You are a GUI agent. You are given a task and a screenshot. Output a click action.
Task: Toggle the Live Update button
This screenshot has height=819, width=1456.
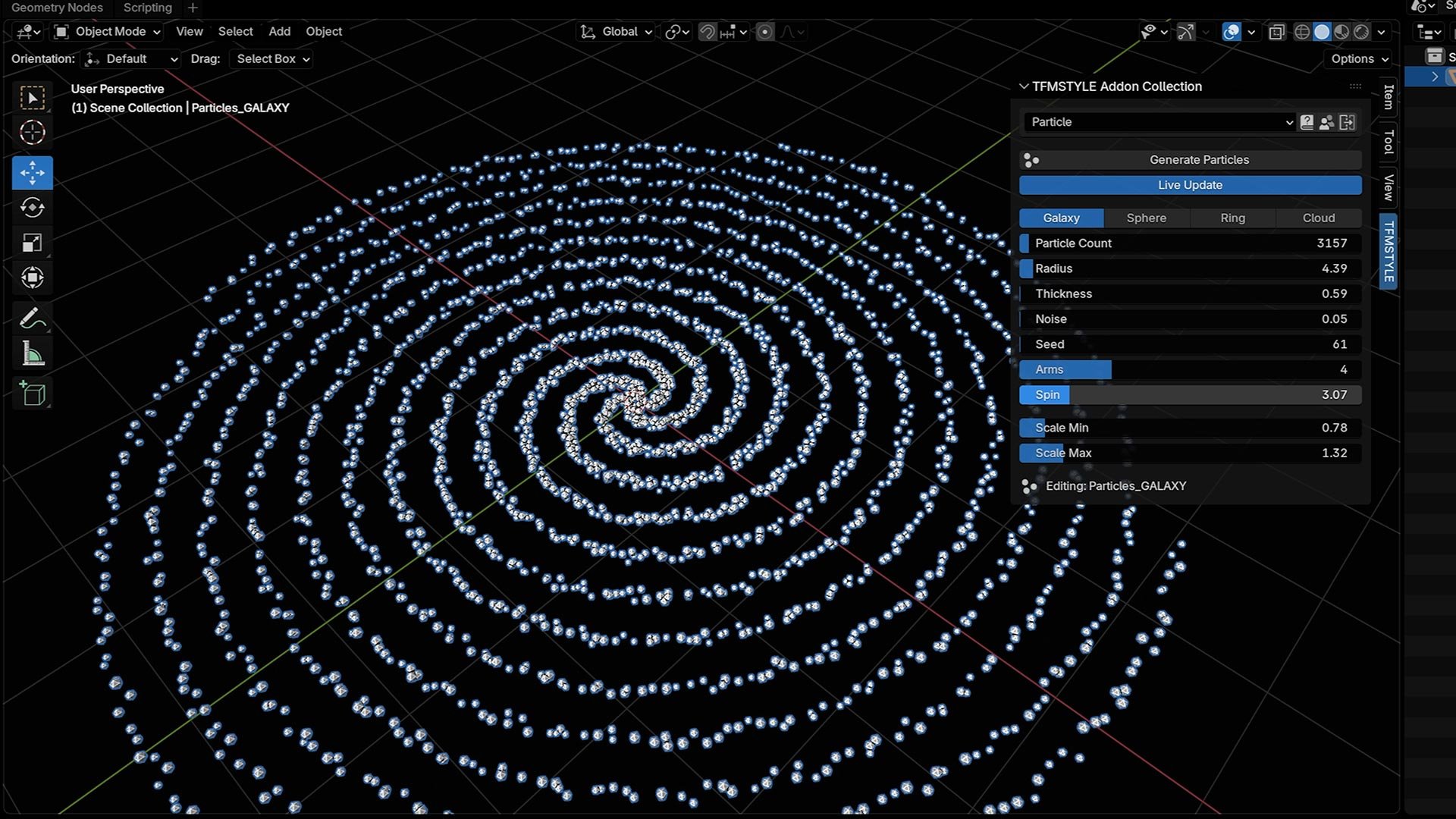(1190, 185)
